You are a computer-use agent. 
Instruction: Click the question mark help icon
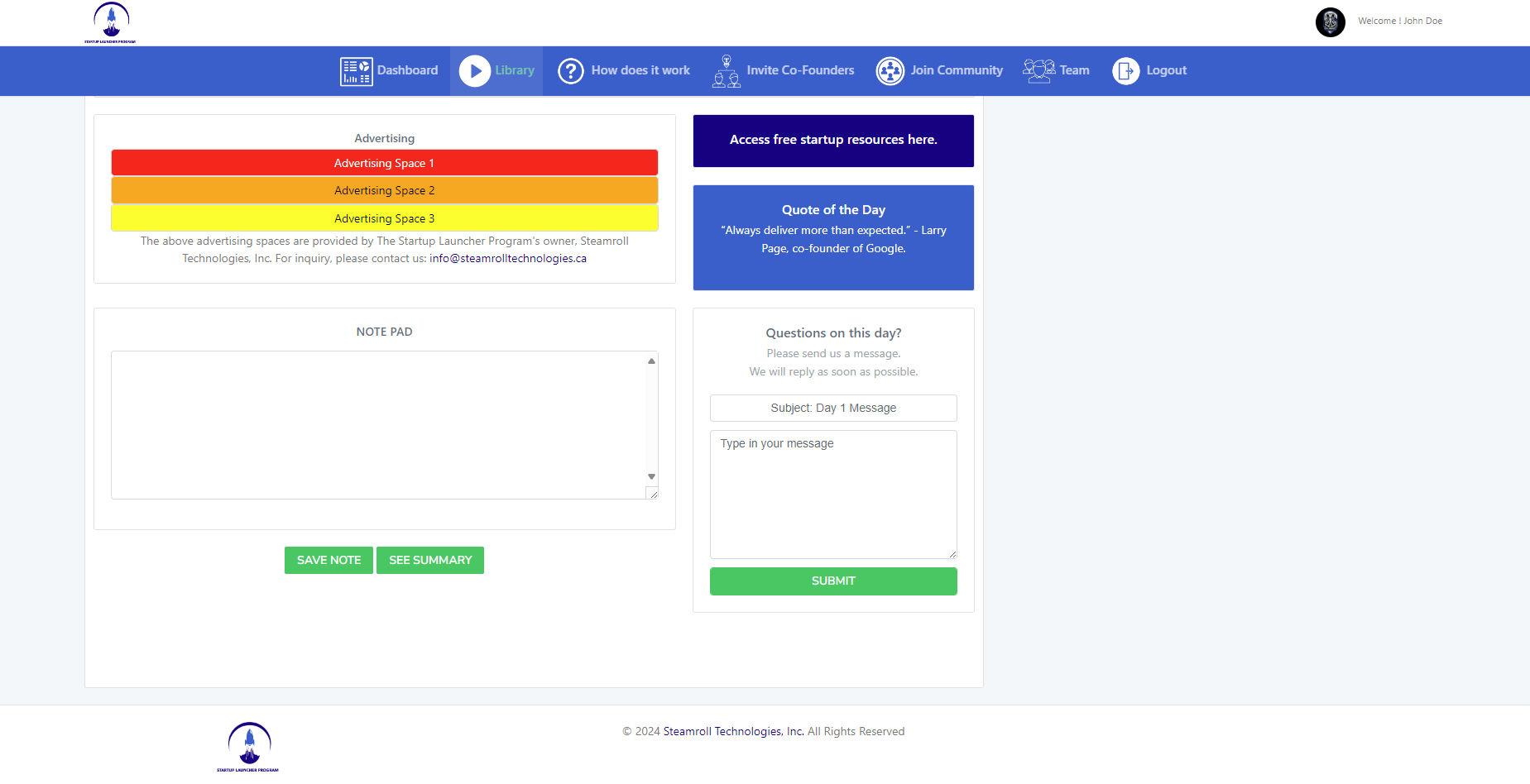click(570, 71)
